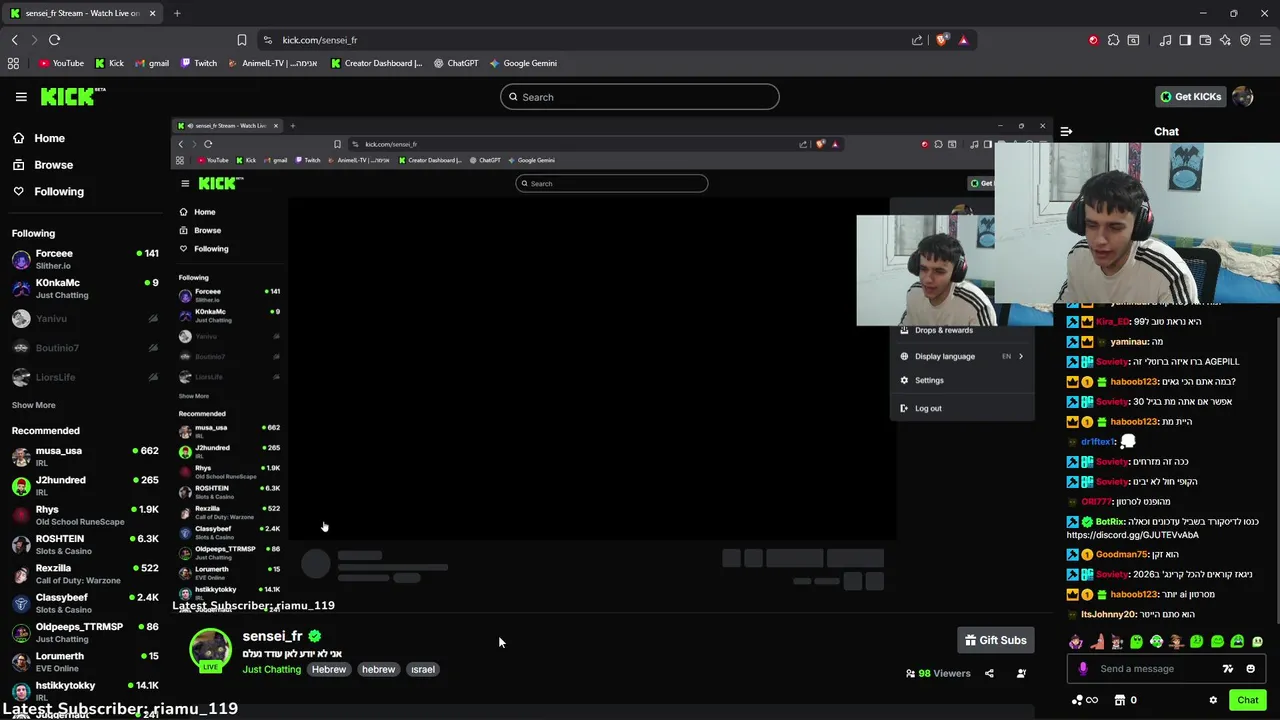
Task: Open browser main menu hamburger
Action: tap(1265, 40)
